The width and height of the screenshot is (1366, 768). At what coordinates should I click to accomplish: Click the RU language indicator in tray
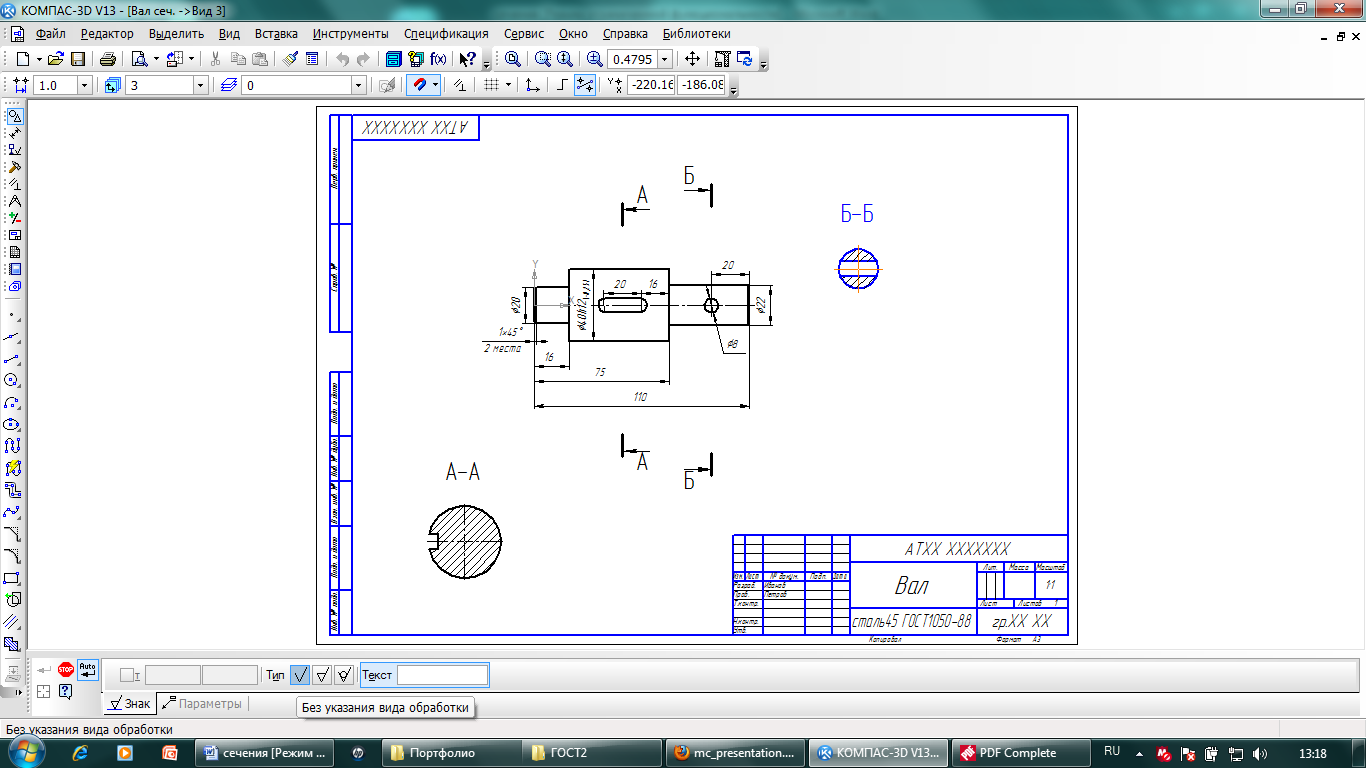point(1112,752)
